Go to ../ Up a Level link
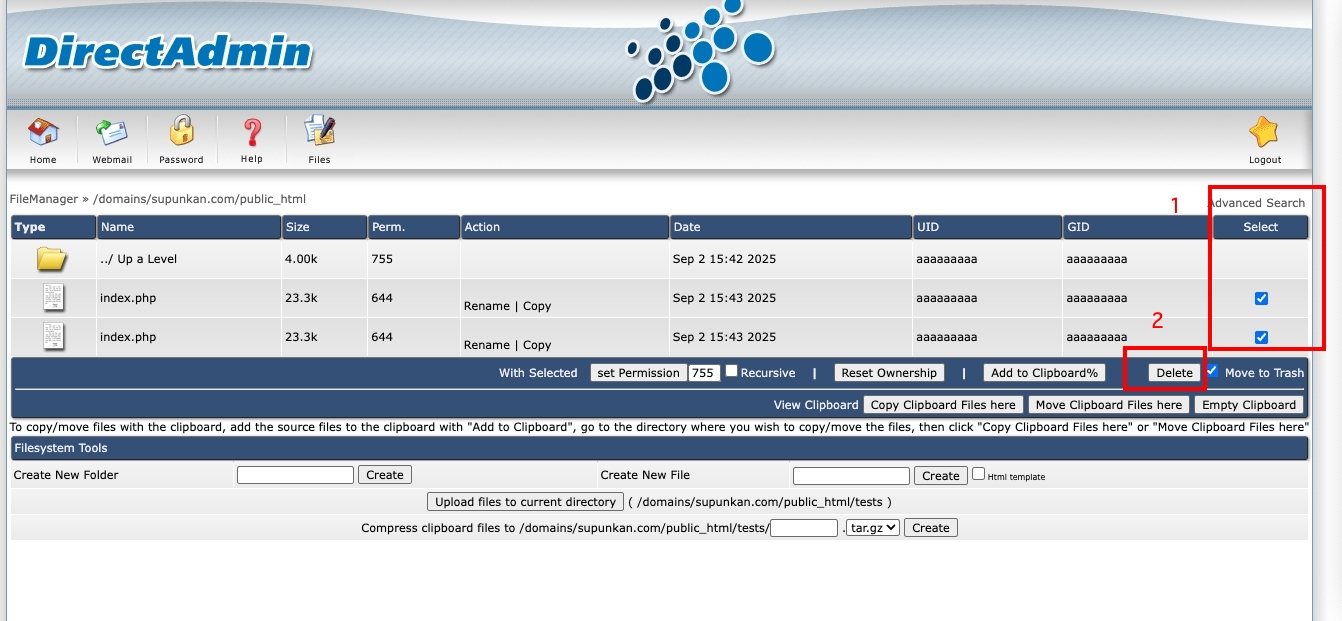The height and width of the screenshot is (621, 1342). (138, 259)
